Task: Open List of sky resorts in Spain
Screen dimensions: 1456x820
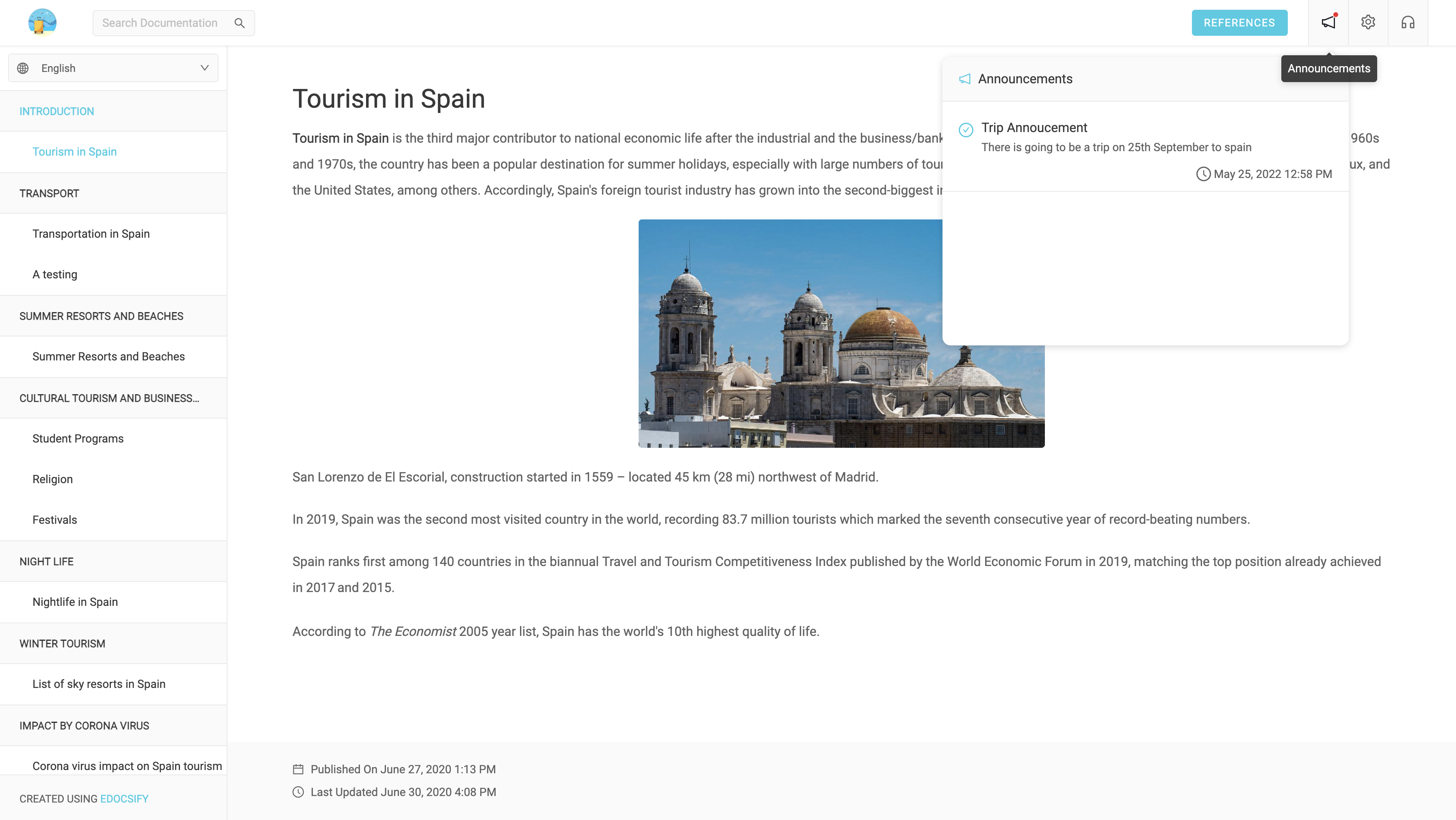Action: coord(114,684)
